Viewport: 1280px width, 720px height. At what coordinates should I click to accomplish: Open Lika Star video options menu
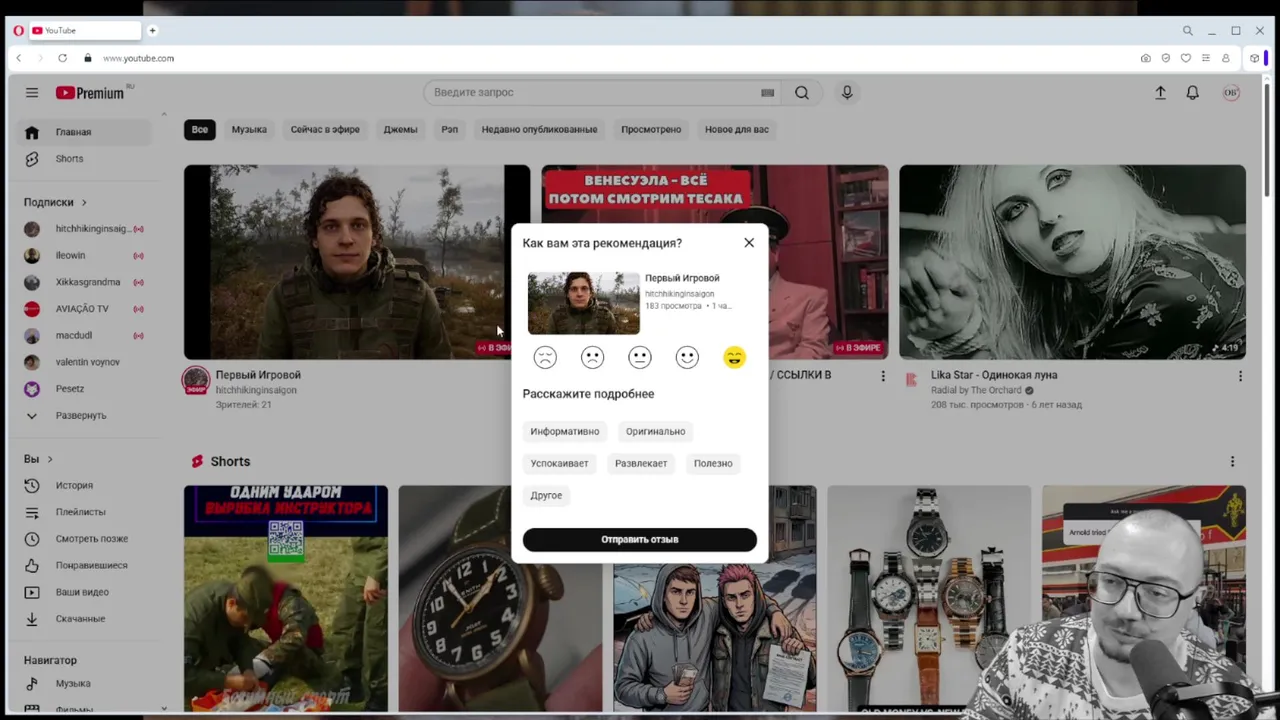click(1240, 376)
